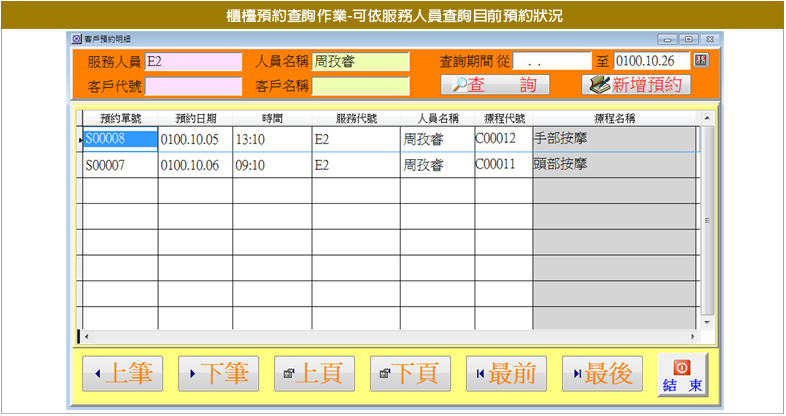The width and height of the screenshot is (786, 416).
Task: Click 新增預約 to add appointment
Action: point(636,85)
